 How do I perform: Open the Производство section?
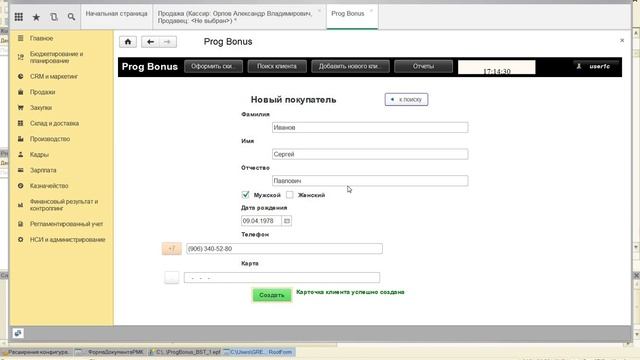coord(50,139)
